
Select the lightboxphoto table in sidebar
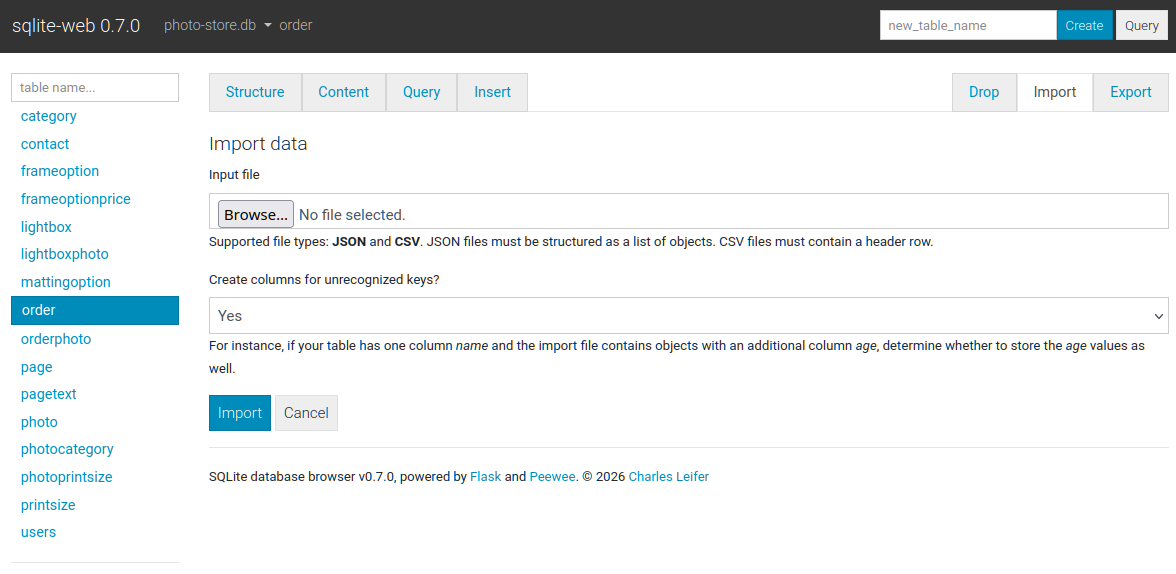tap(65, 254)
